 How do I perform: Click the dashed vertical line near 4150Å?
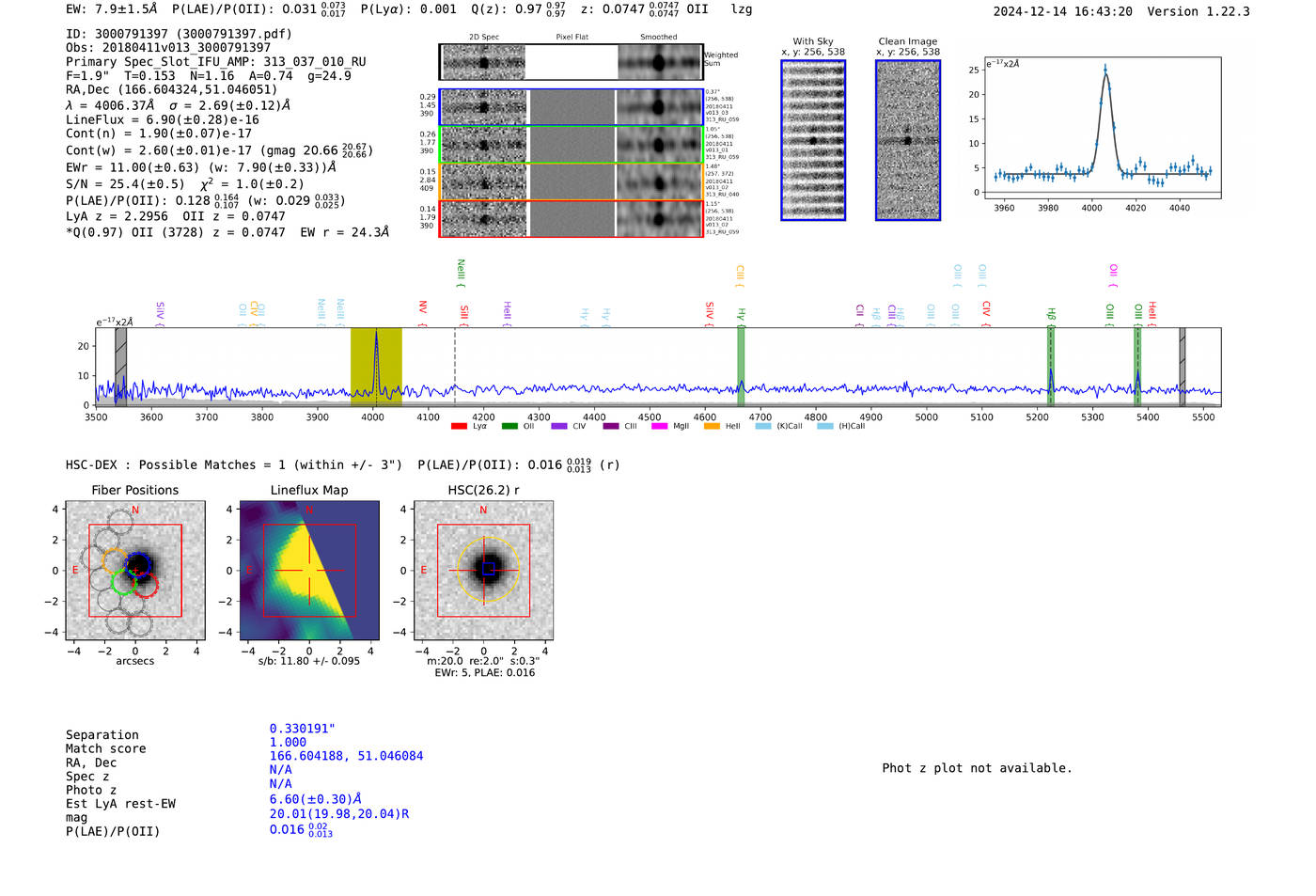point(455,367)
